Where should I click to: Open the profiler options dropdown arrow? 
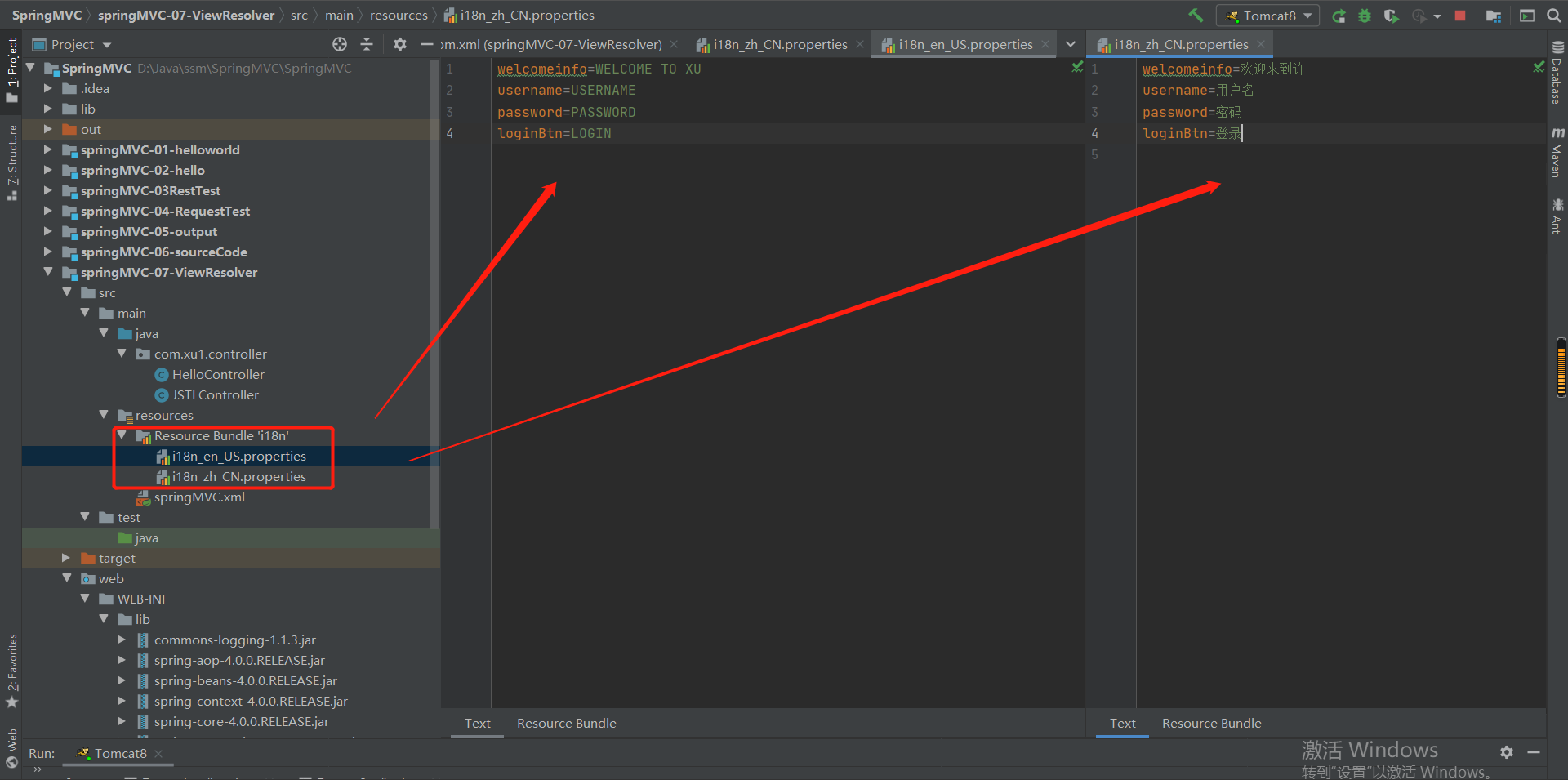1437,16
